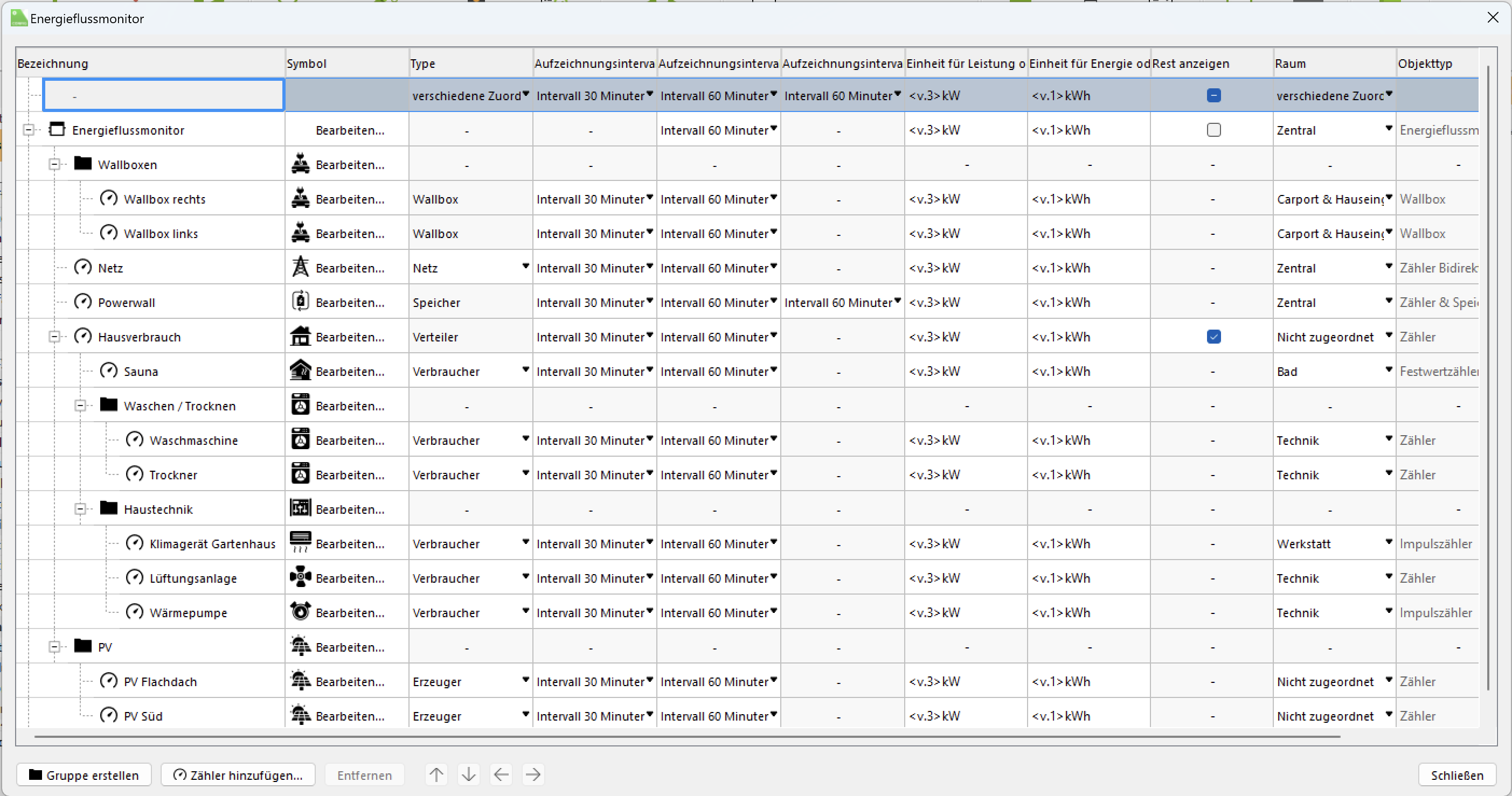Click the Gruppe erstellen button
1512x796 pixels.
coord(84,775)
